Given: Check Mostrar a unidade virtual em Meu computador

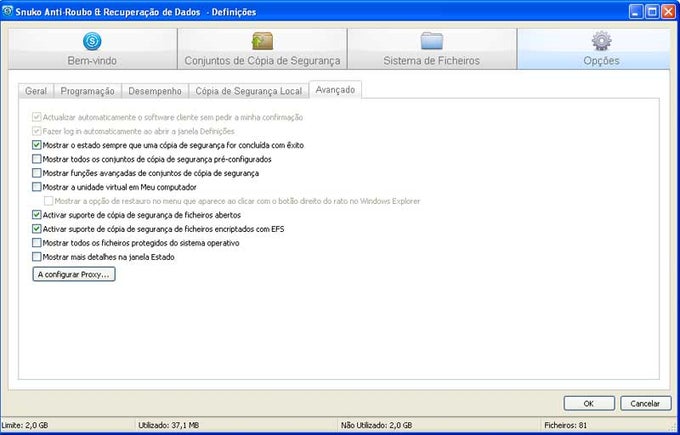Looking at the screenshot, I should (x=37, y=187).
